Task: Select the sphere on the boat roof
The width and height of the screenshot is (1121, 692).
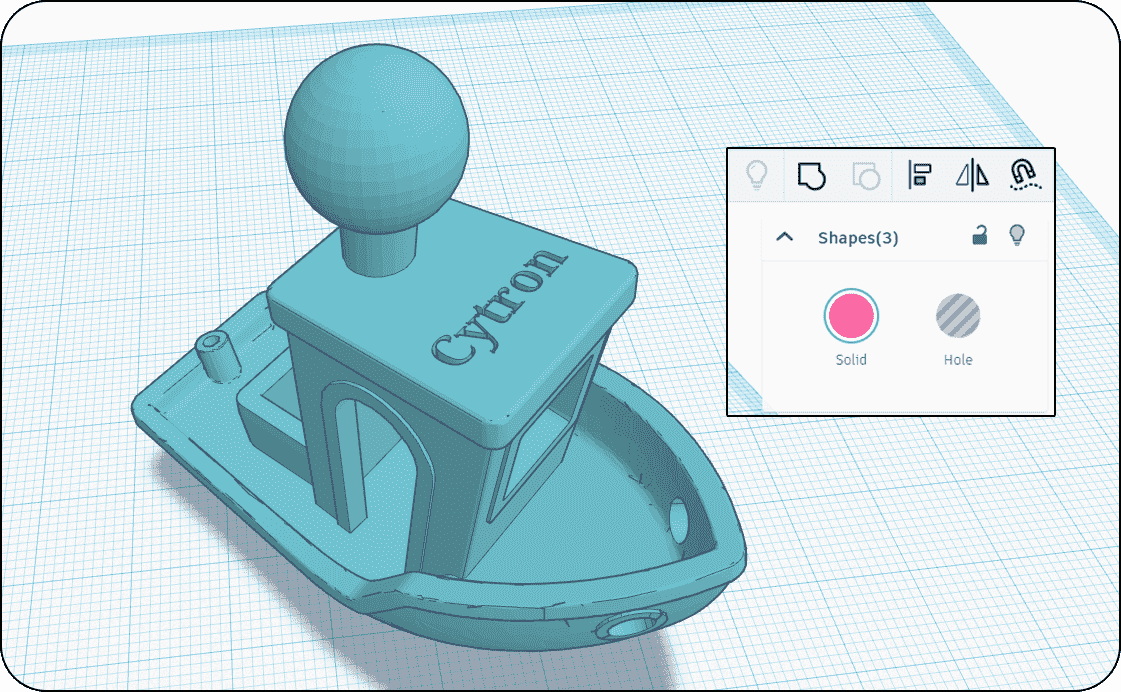Action: click(377, 139)
